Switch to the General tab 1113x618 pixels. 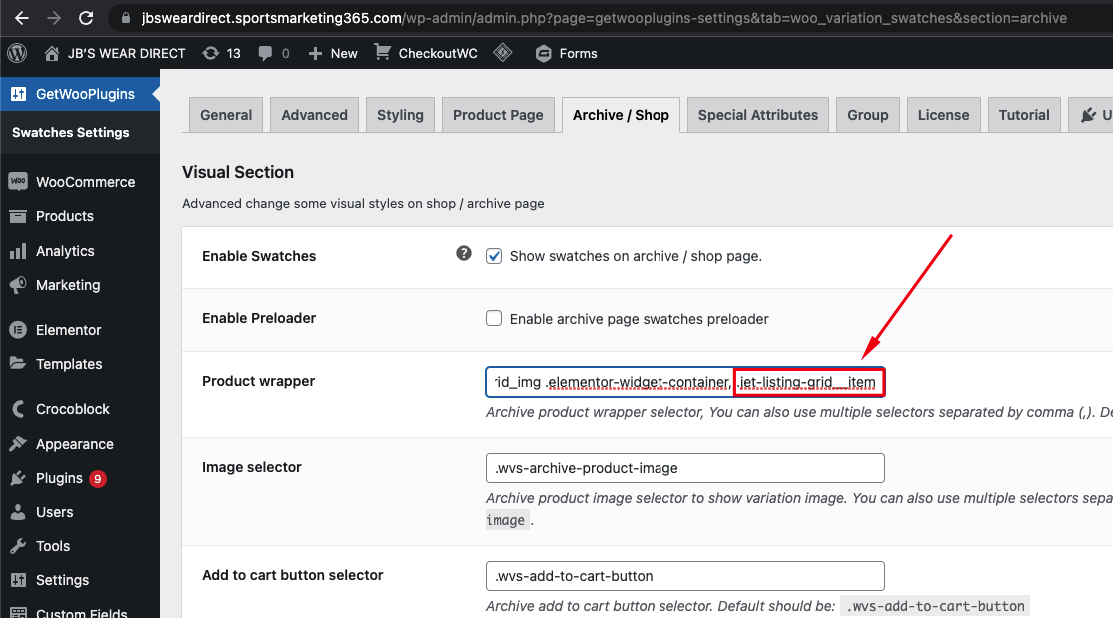click(x=226, y=115)
